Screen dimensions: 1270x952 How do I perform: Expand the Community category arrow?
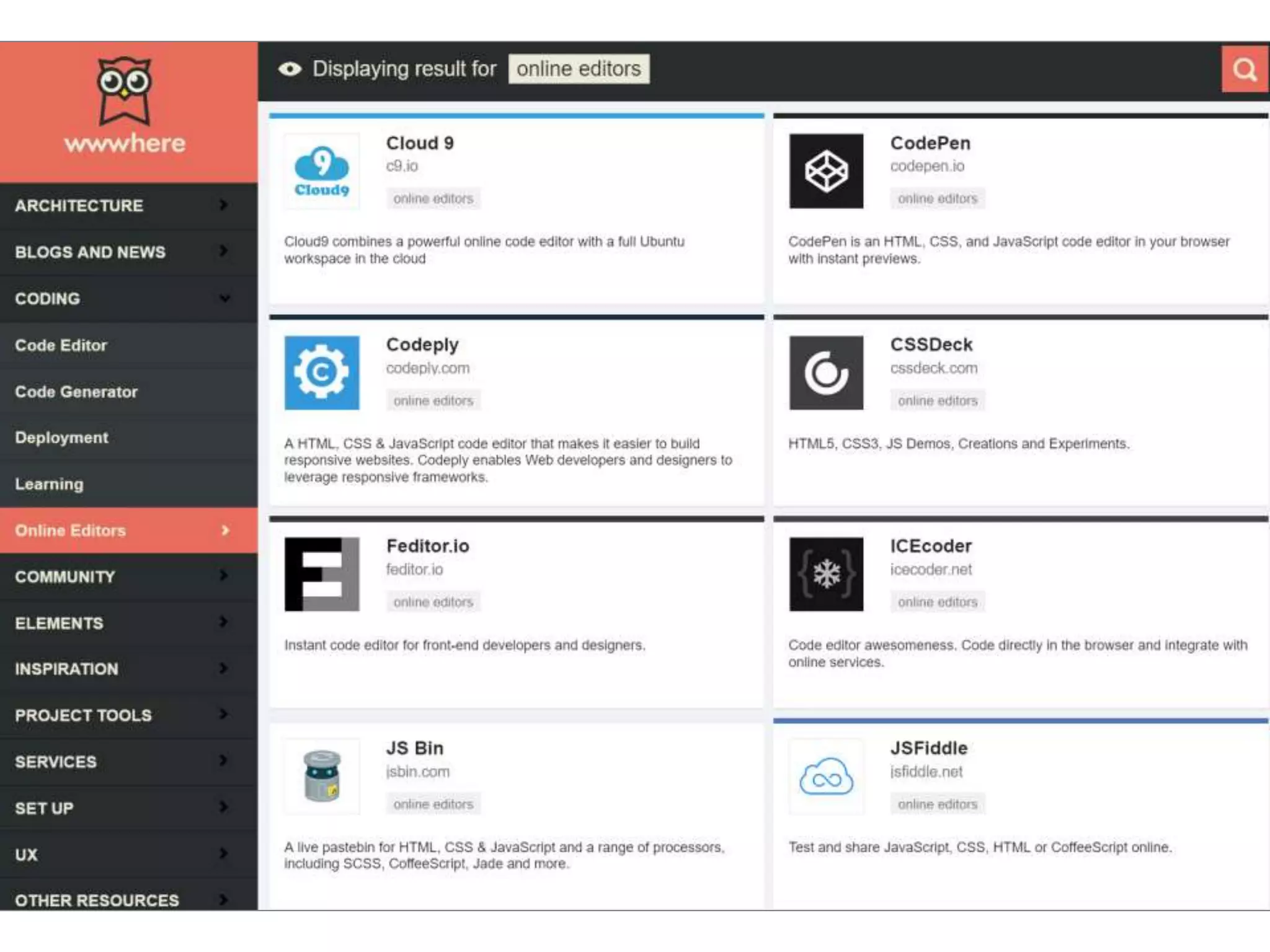224,576
